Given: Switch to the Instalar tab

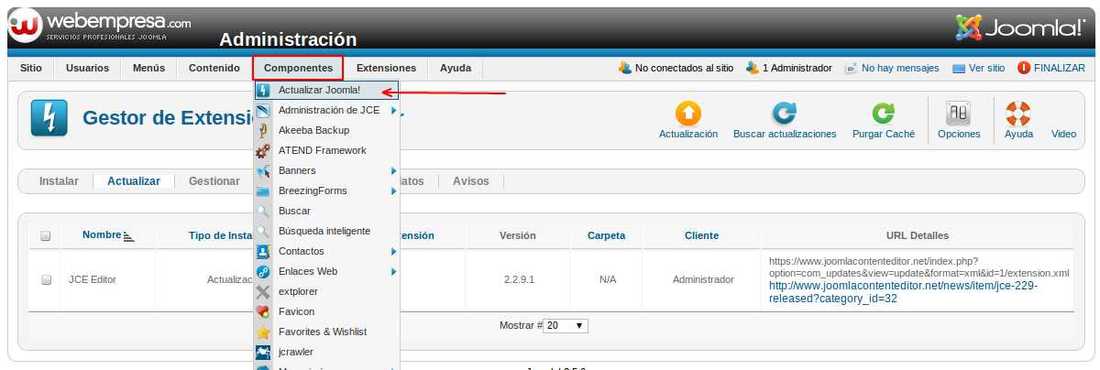Looking at the screenshot, I should click(x=59, y=181).
